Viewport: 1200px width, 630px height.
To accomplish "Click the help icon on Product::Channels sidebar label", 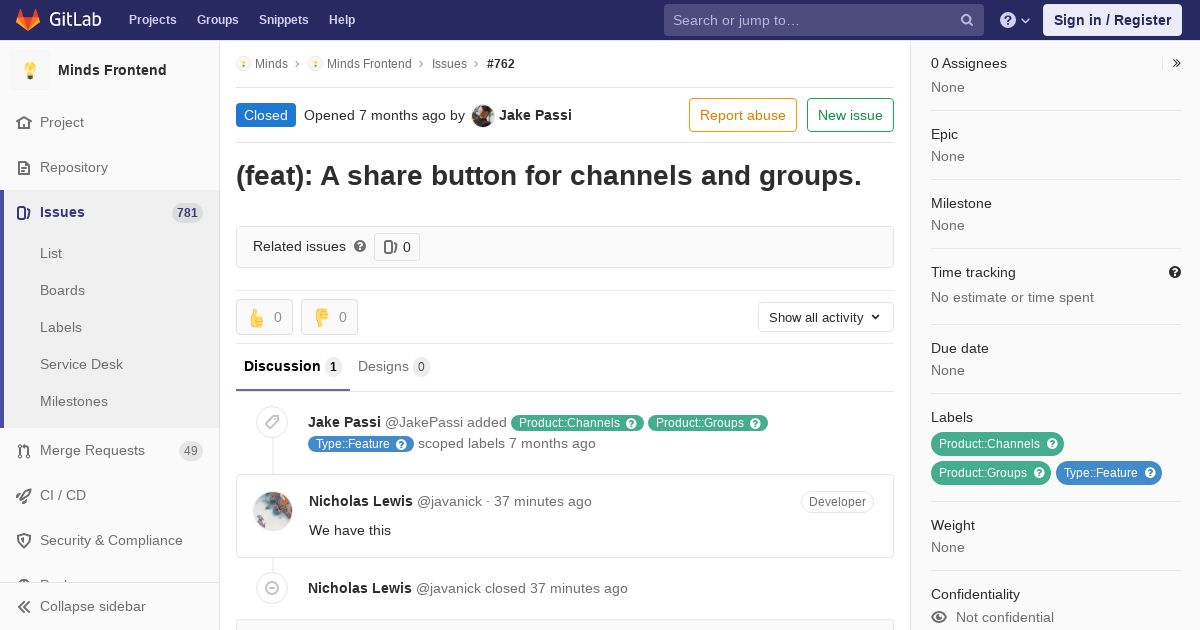I will pyautogui.click(x=1052, y=444).
